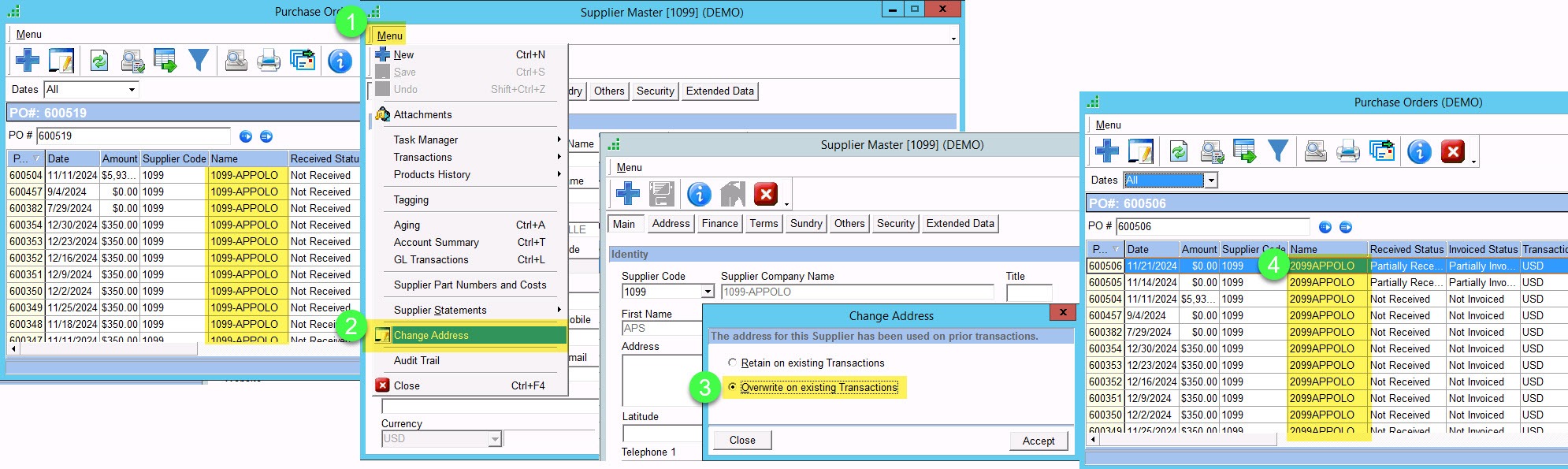
Task: Click the blue plus icon in Supplier Master toolbar
Action: [x=627, y=193]
